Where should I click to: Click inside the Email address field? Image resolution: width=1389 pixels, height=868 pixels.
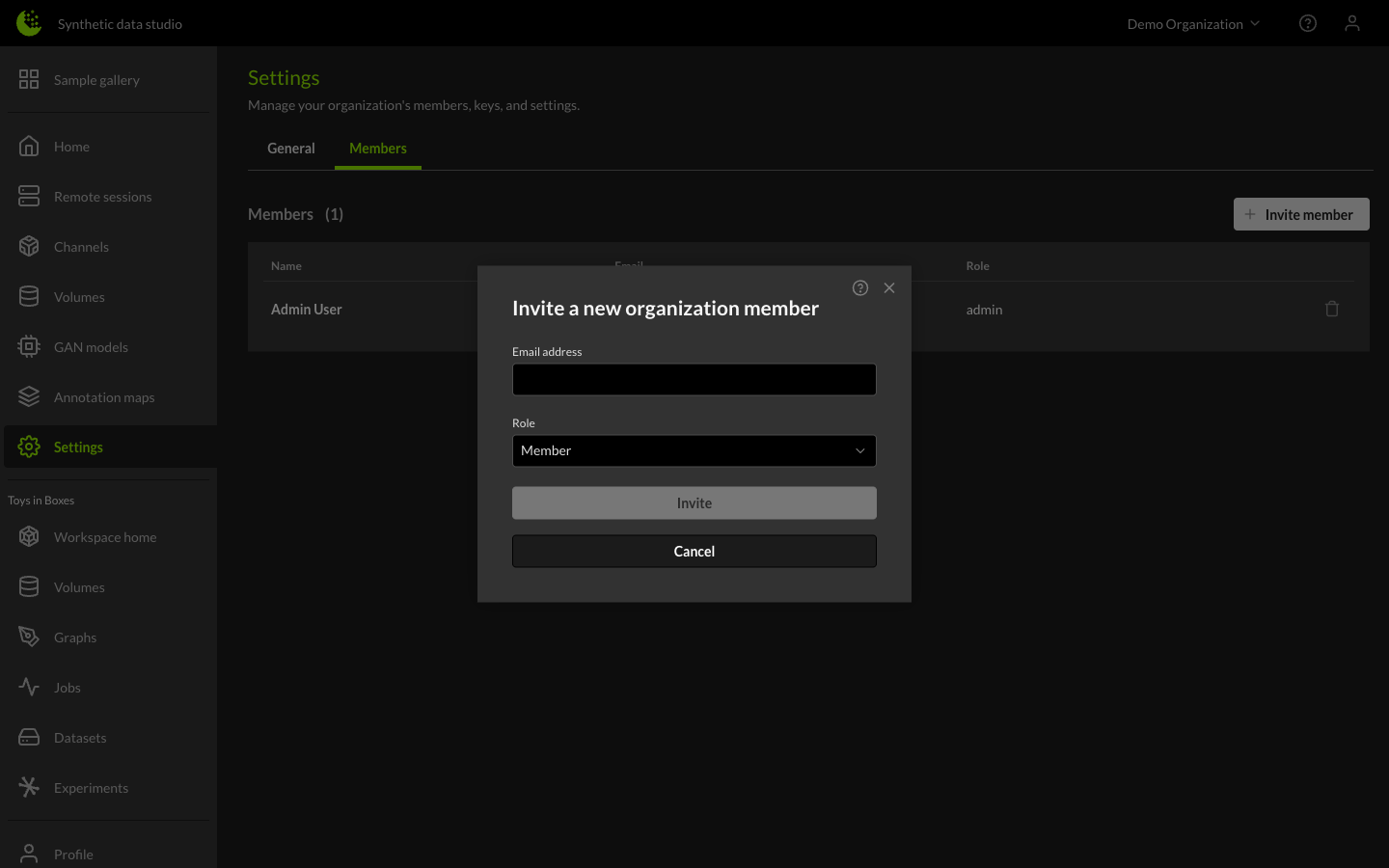click(x=694, y=379)
